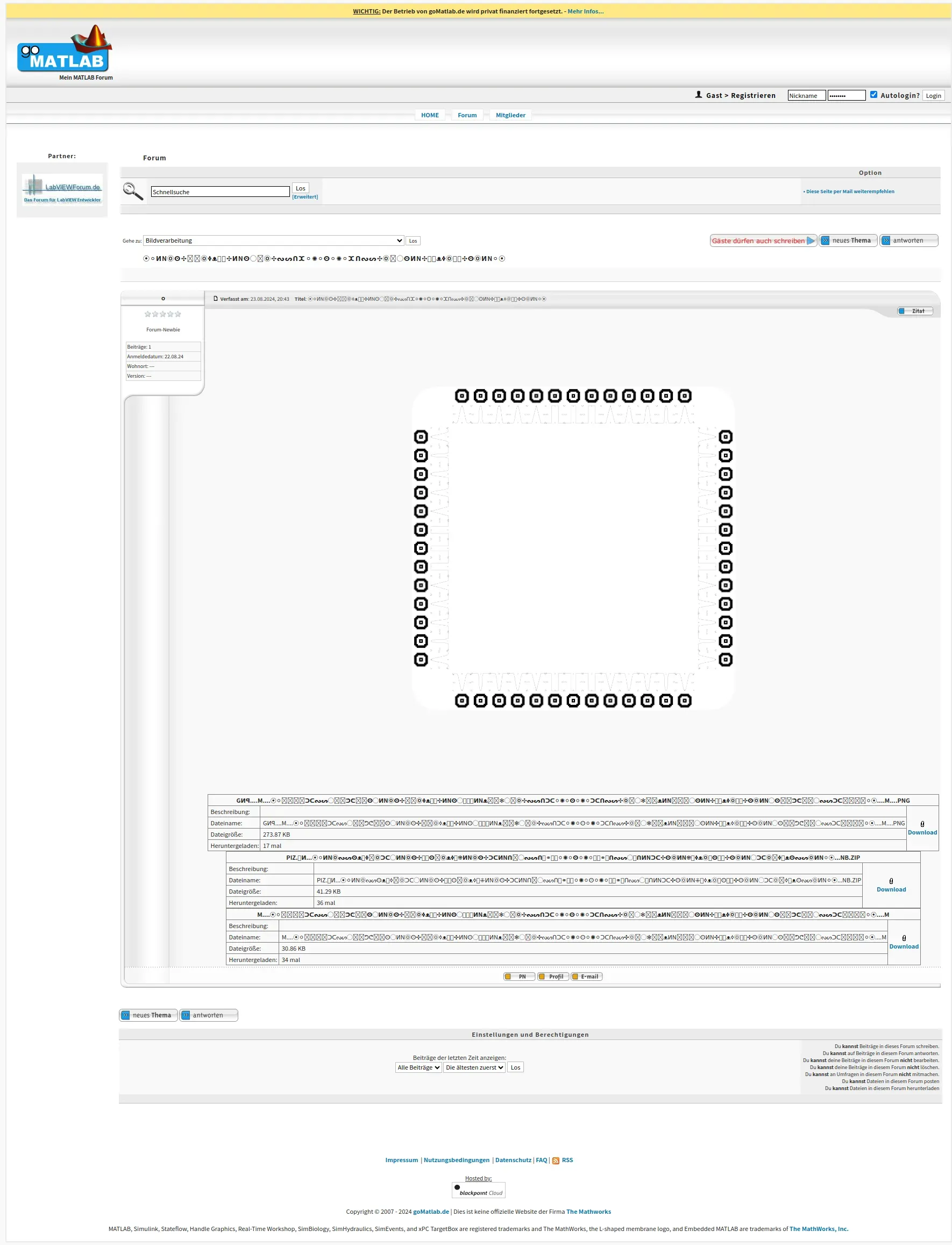This screenshot has width=952, height=1245.
Task: Click the E-mail button below the post
Action: click(x=586, y=977)
